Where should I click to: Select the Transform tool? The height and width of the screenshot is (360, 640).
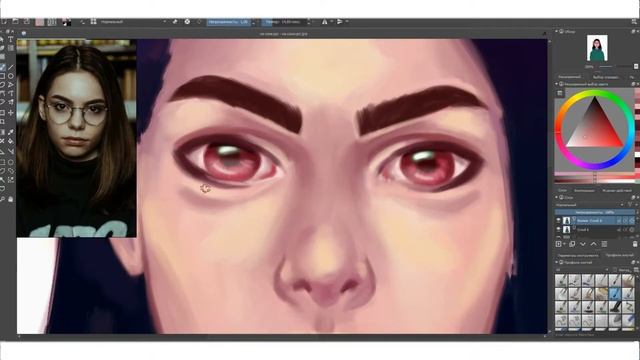click(x=2, y=113)
